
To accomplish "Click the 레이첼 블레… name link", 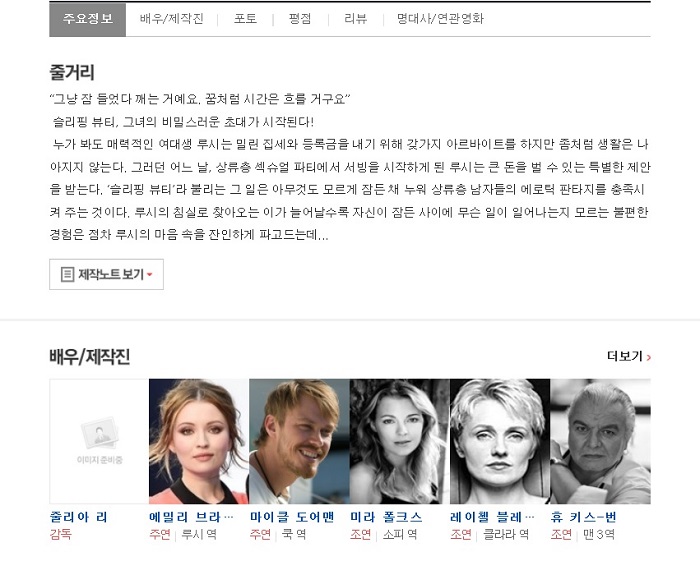I will pos(492,517).
